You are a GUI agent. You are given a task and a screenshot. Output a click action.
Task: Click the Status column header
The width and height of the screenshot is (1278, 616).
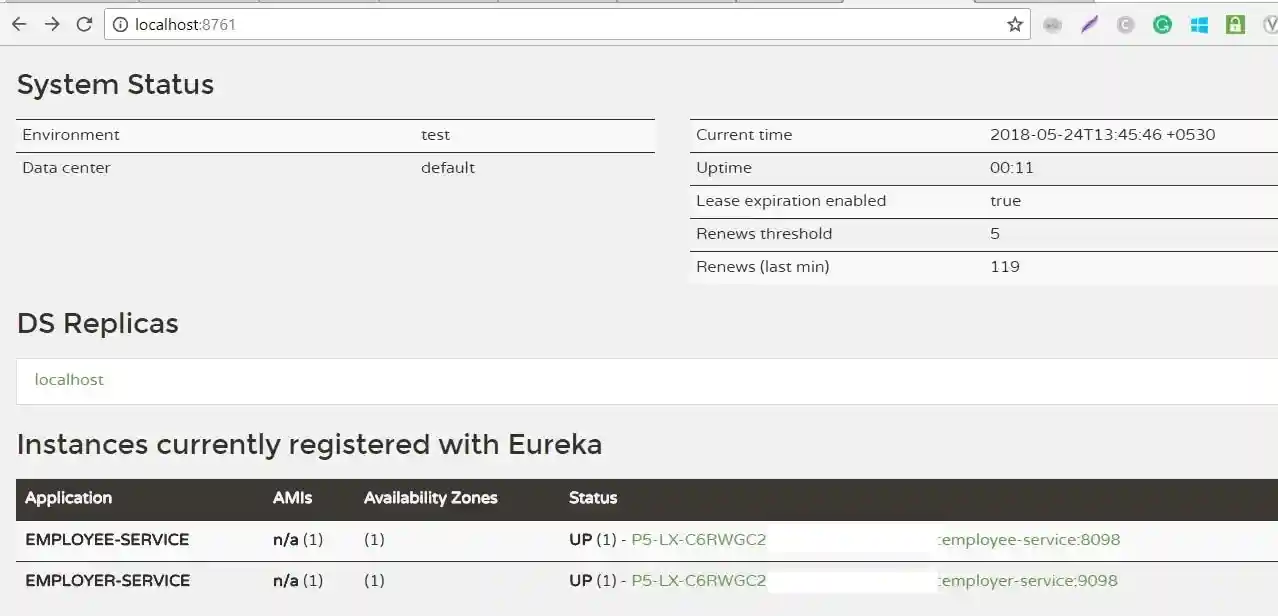[593, 498]
